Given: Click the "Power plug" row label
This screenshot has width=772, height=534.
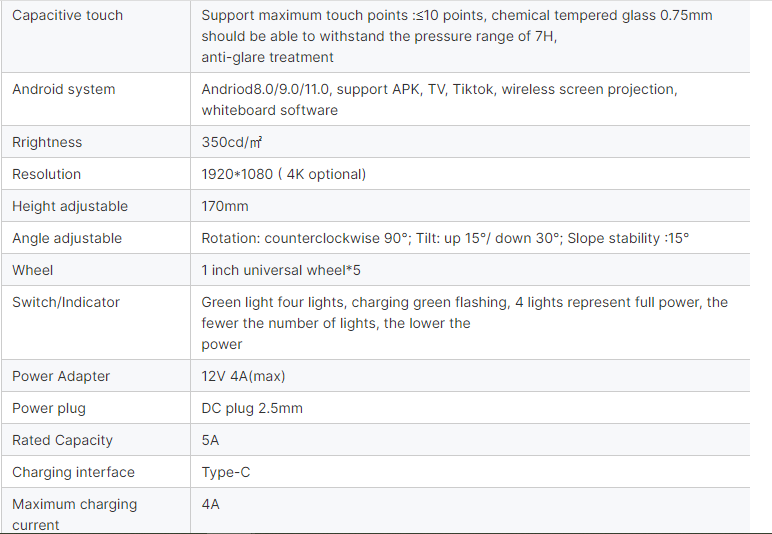Looking at the screenshot, I should 49,409.
